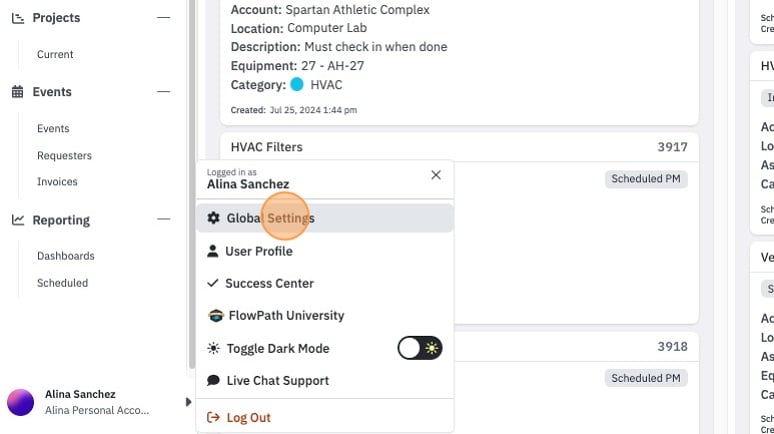Click the blue HVAC category color dot
This screenshot has height=434, width=774.
pyautogui.click(x=297, y=84)
